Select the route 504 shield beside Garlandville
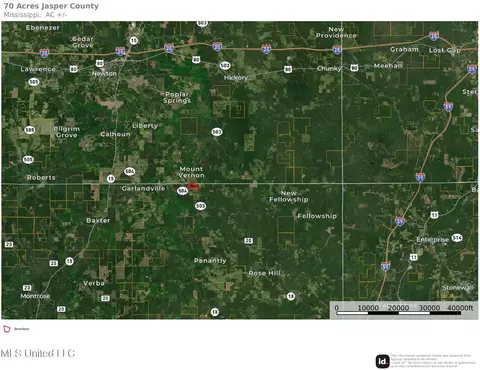The width and height of the screenshot is (480, 370). [x=183, y=191]
